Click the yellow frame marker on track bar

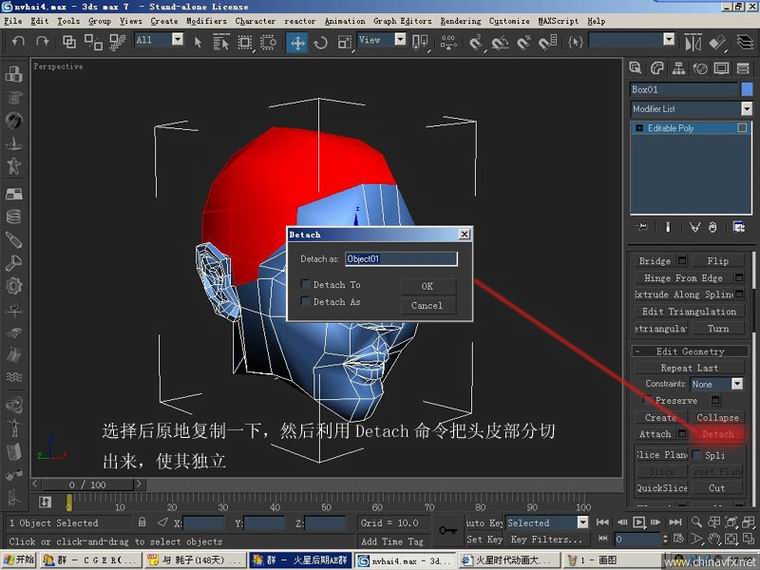69,502
